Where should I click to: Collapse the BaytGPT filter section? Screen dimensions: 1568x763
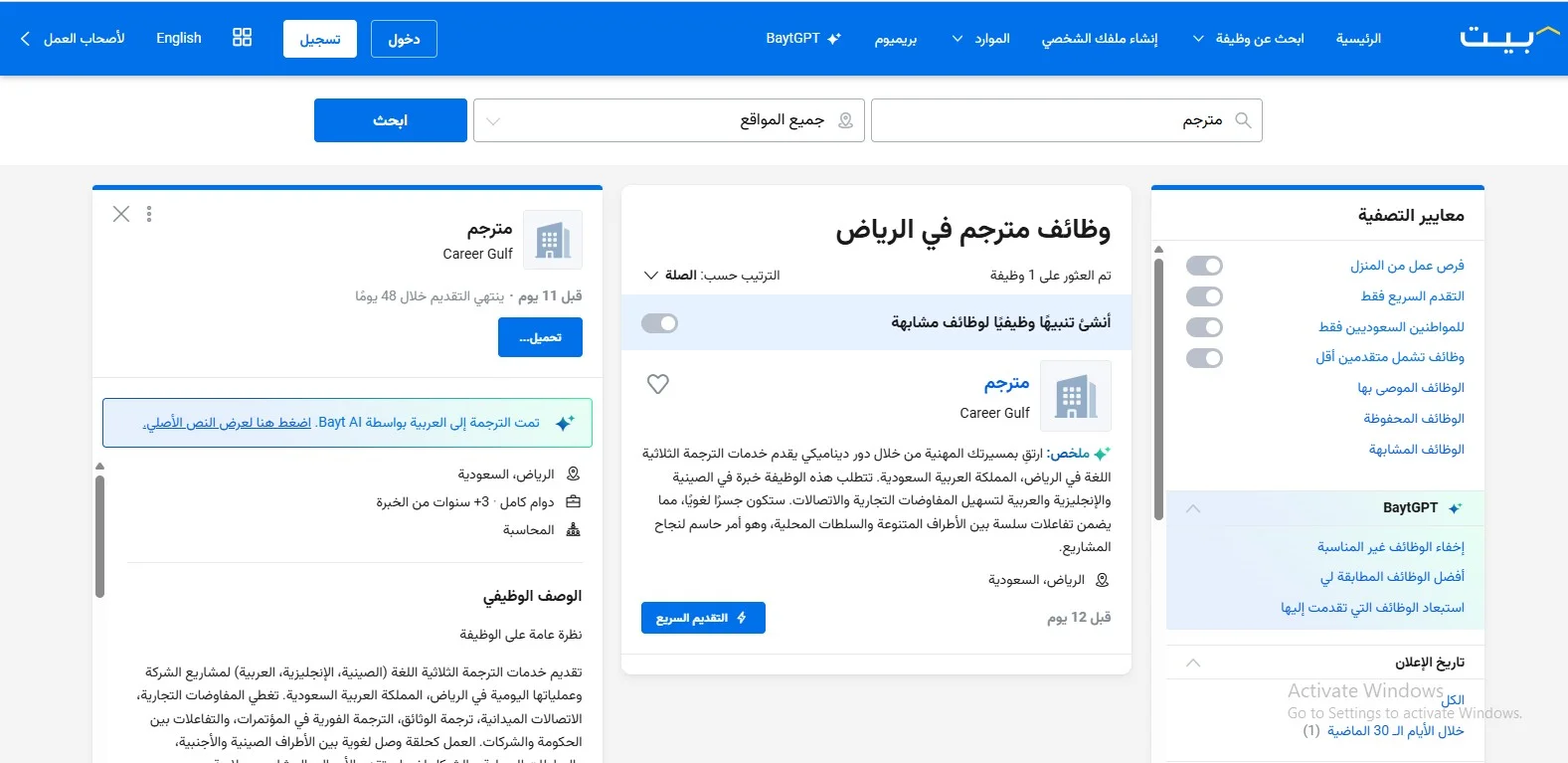(x=1193, y=508)
